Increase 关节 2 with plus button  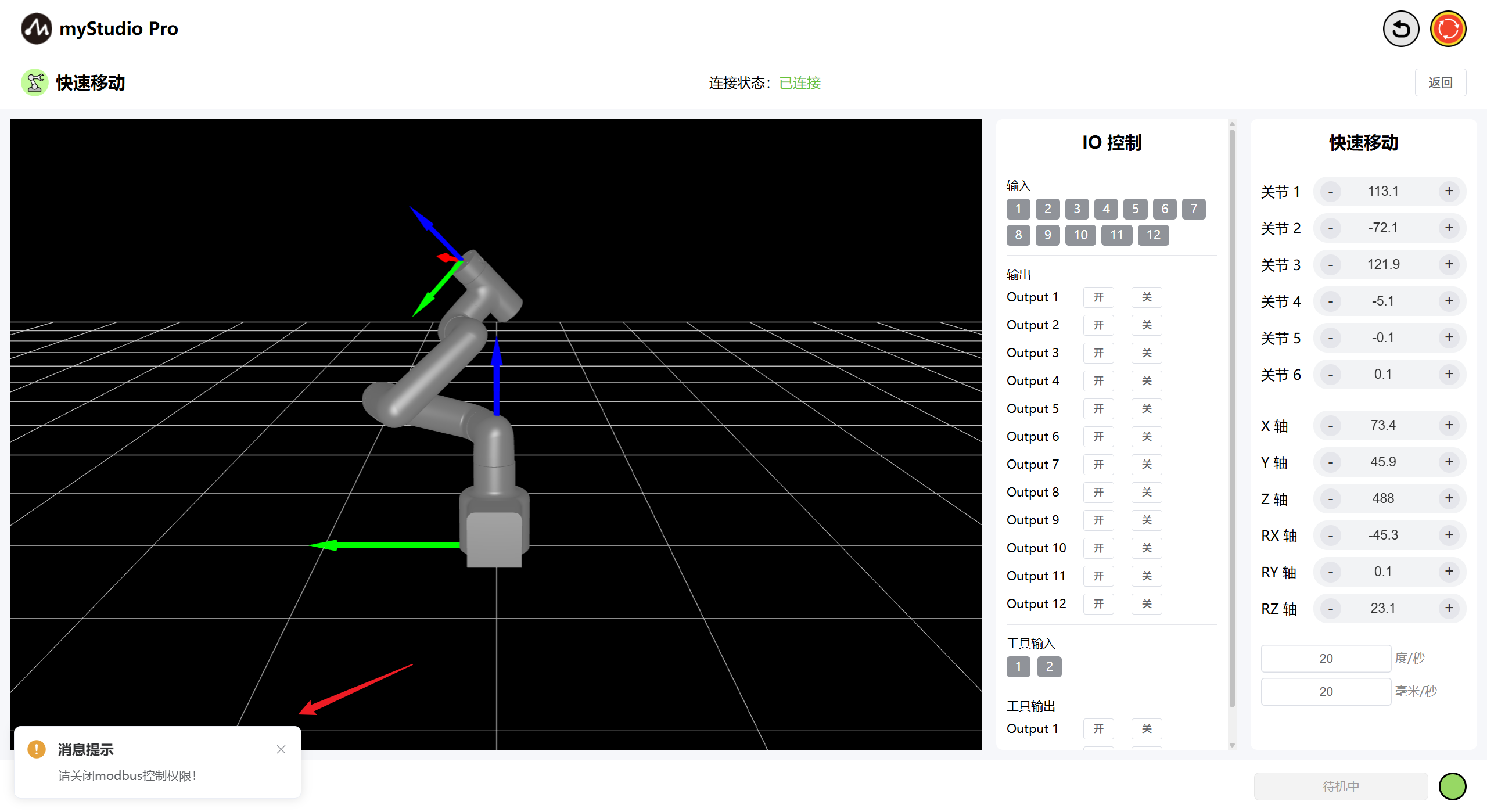(x=1449, y=228)
